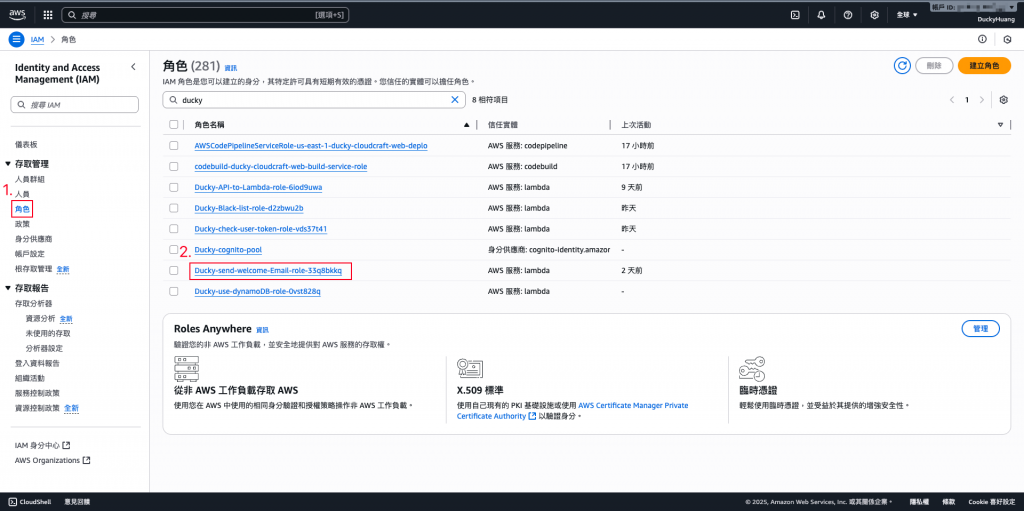Open table preferences gear icon
Image resolution: width=1024 pixels, height=511 pixels.
(1004, 100)
